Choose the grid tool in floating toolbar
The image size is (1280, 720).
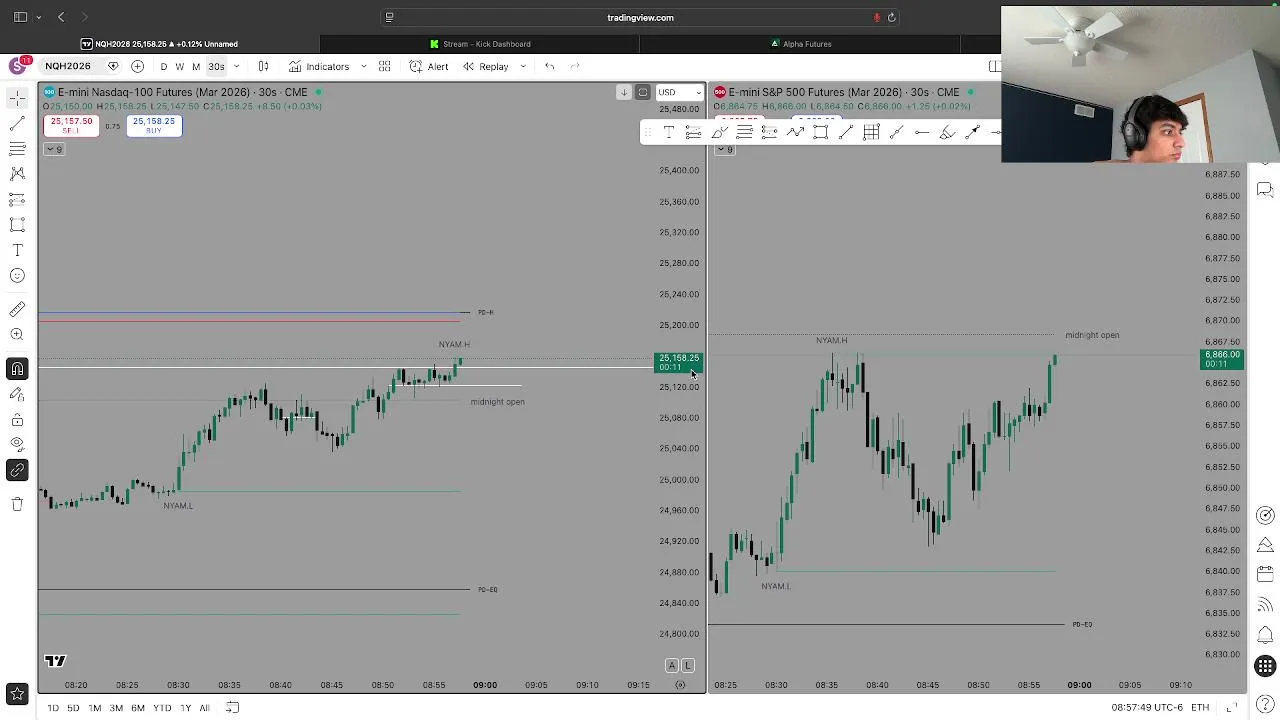tap(871, 132)
